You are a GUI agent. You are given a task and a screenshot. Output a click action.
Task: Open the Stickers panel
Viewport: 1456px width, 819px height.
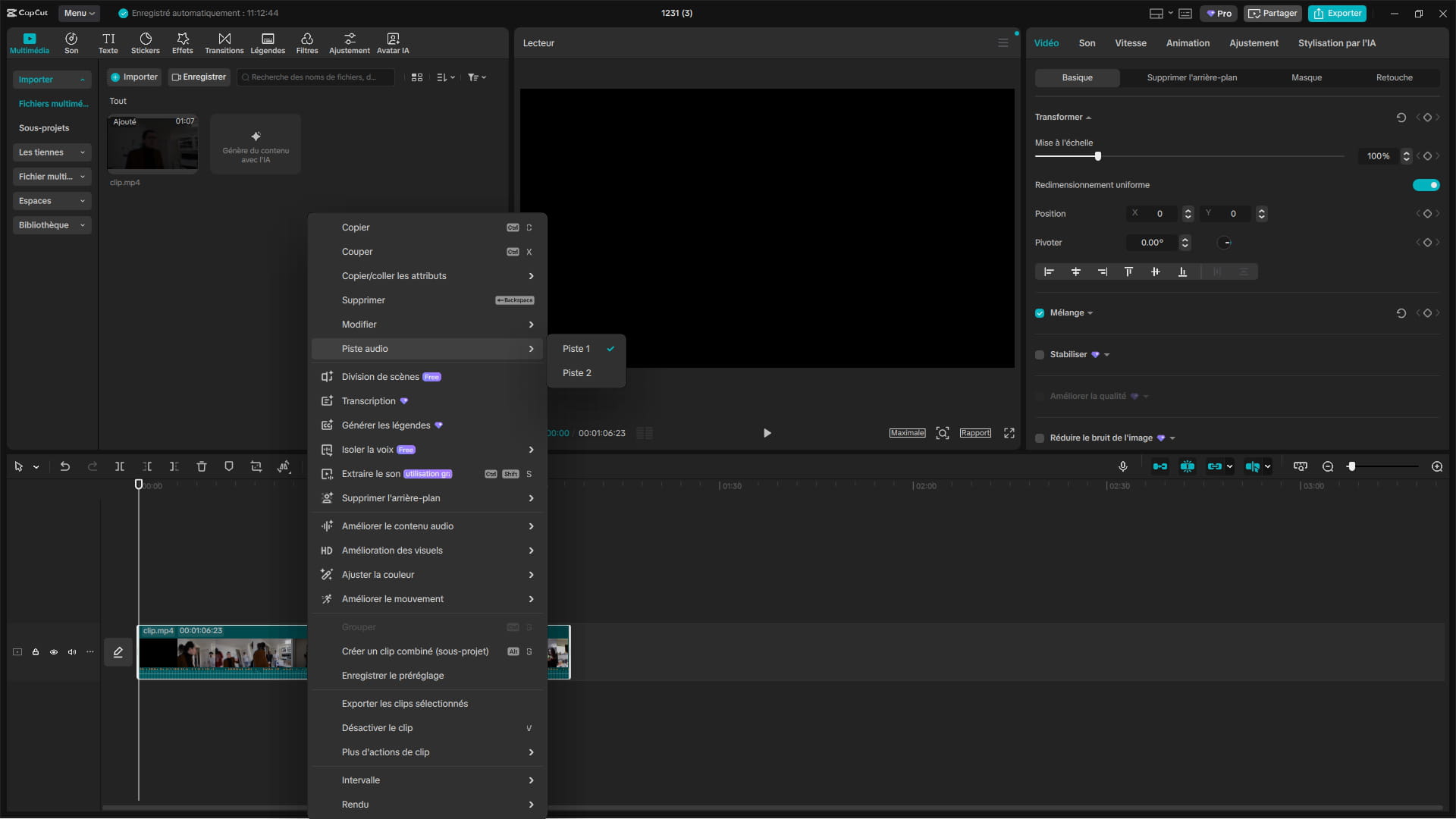tap(145, 42)
